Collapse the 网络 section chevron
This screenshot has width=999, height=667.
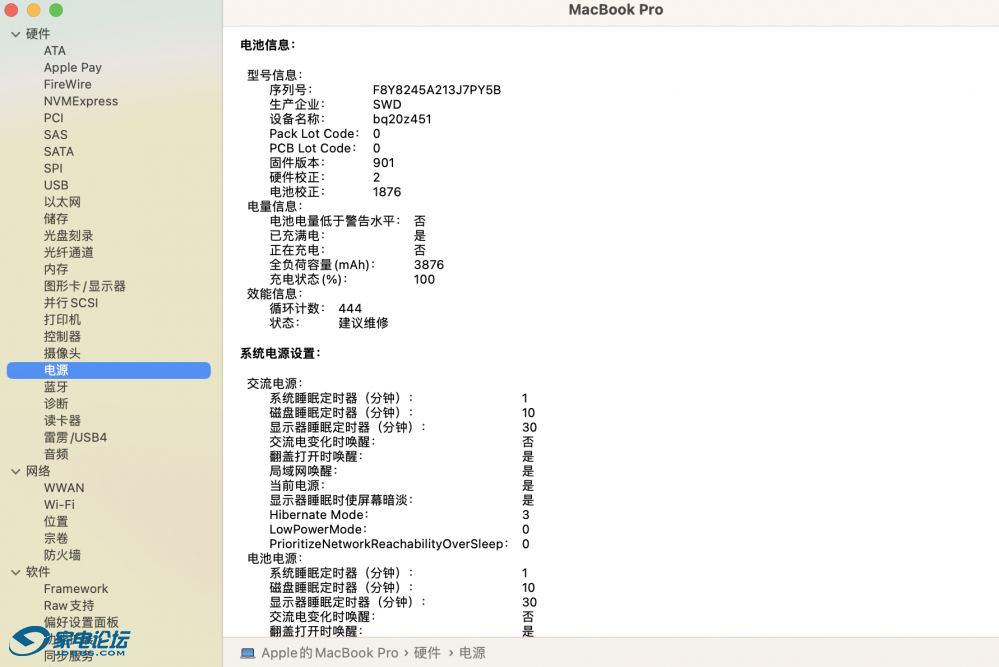point(16,471)
